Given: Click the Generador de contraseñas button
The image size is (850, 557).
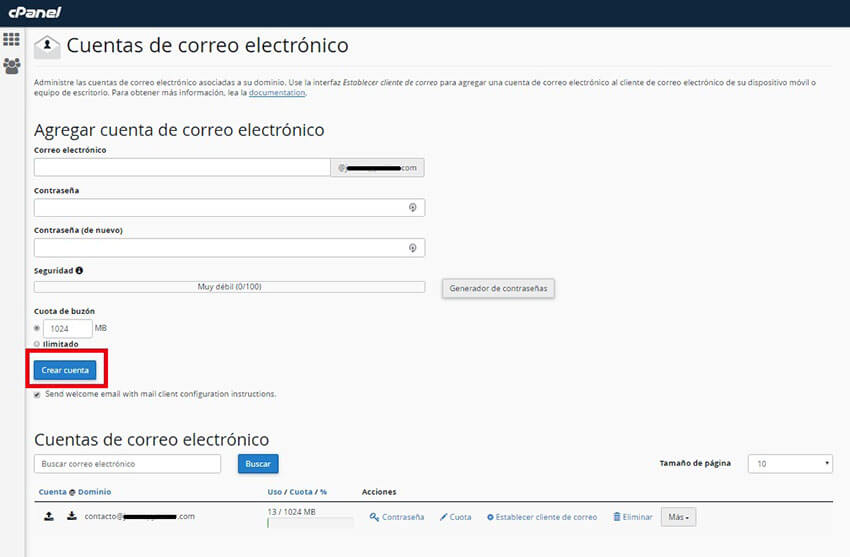Looking at the screenshot, I should (x=498, y=288).
